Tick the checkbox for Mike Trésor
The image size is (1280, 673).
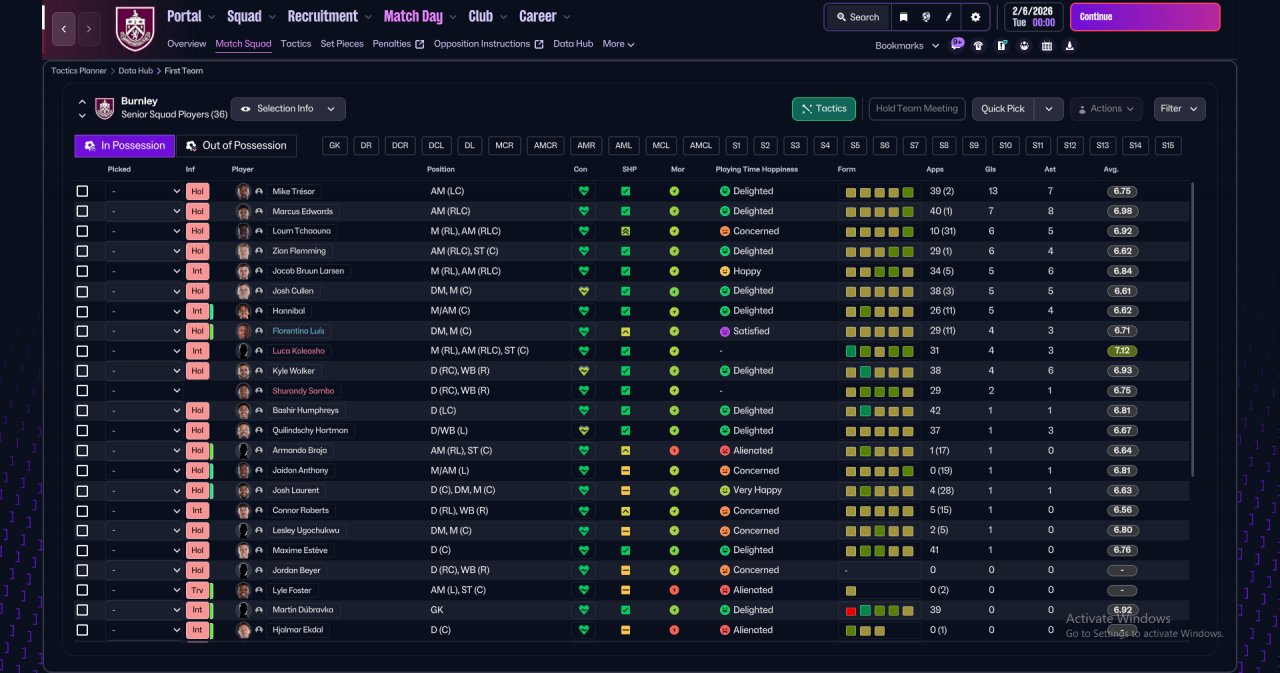coord(82,191)
